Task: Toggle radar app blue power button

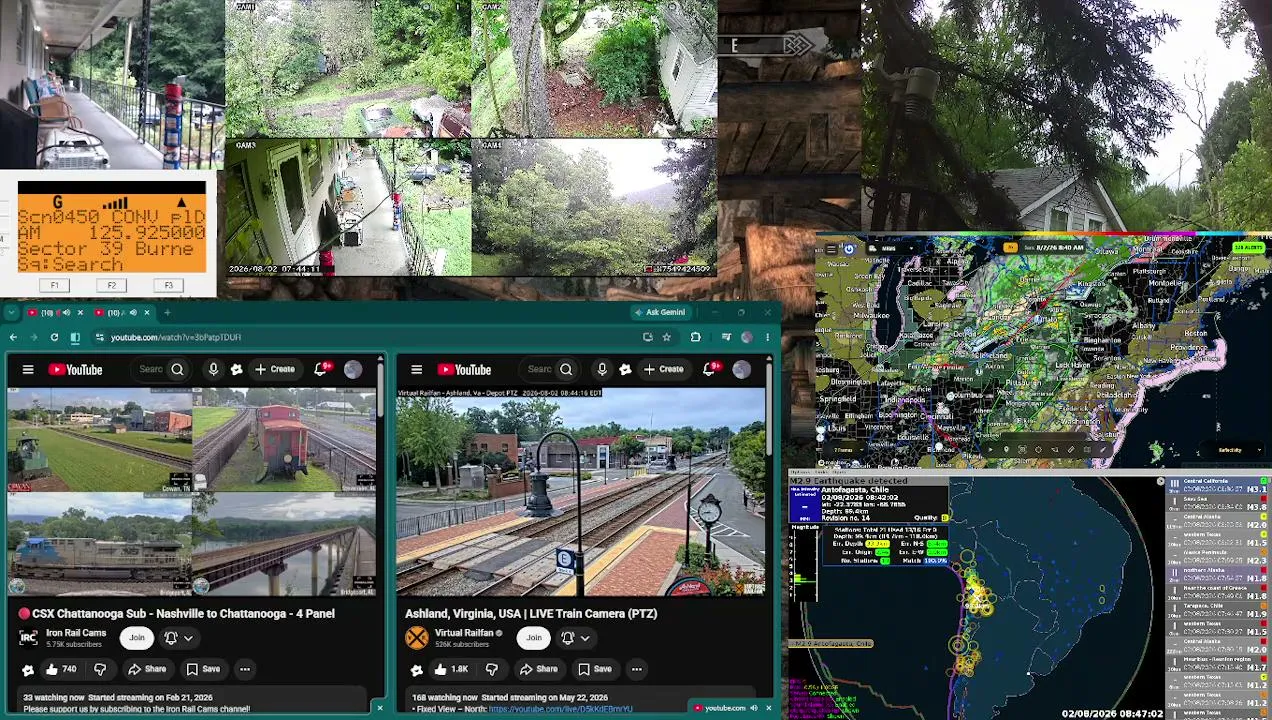Action: (849, 248)
